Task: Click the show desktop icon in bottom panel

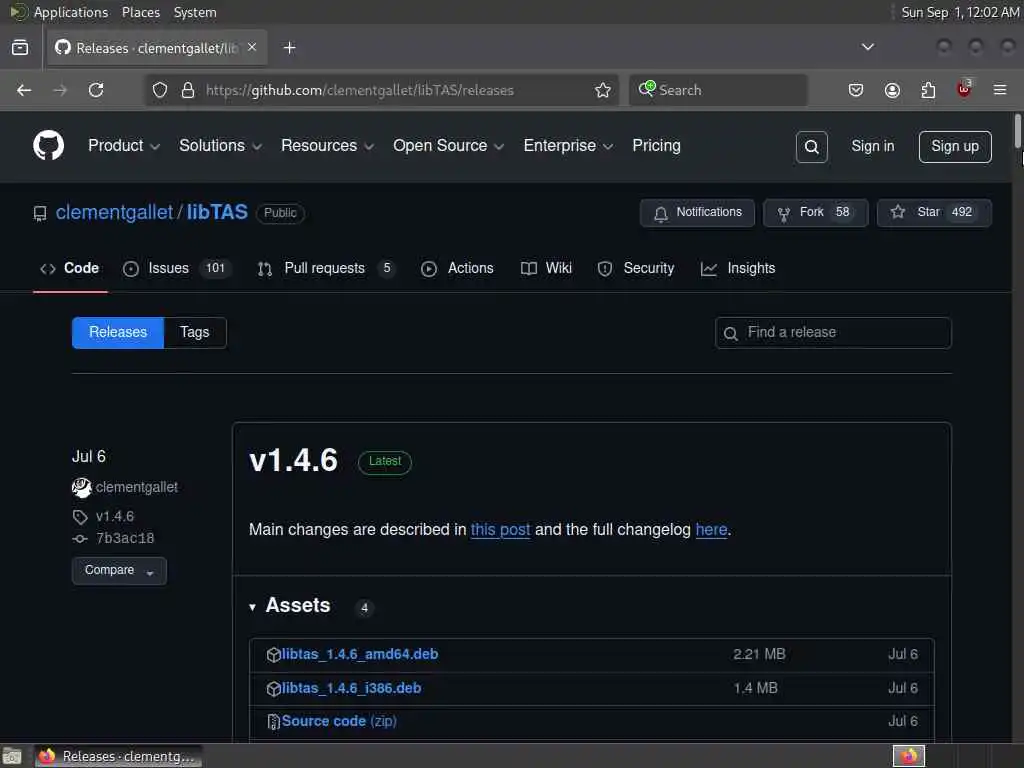Action: [12, 756]
